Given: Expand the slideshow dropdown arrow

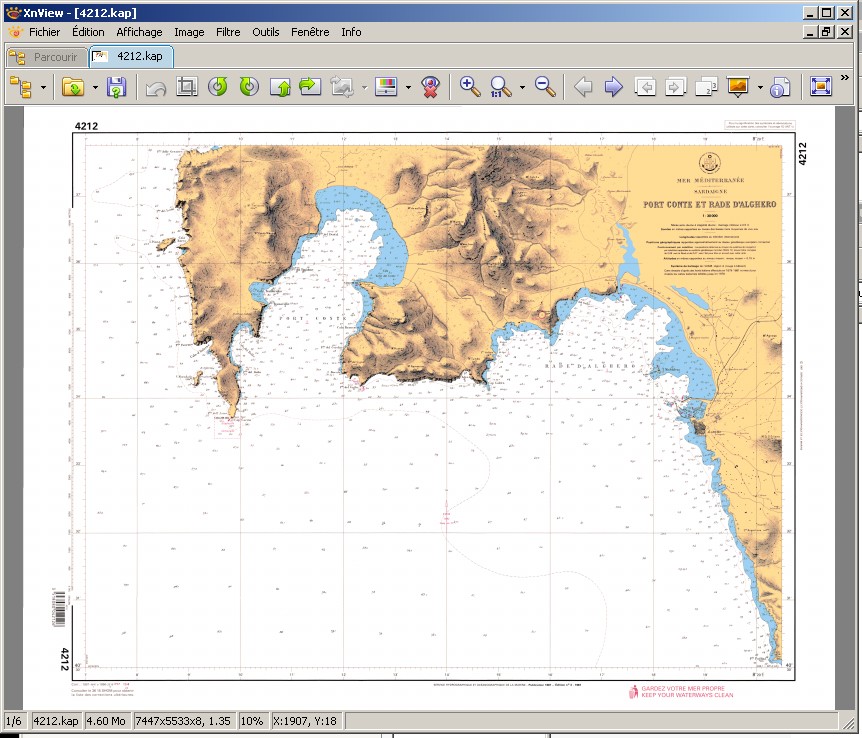Looking at the screenshot, I should pyautogui.click(x=760, y=87).
